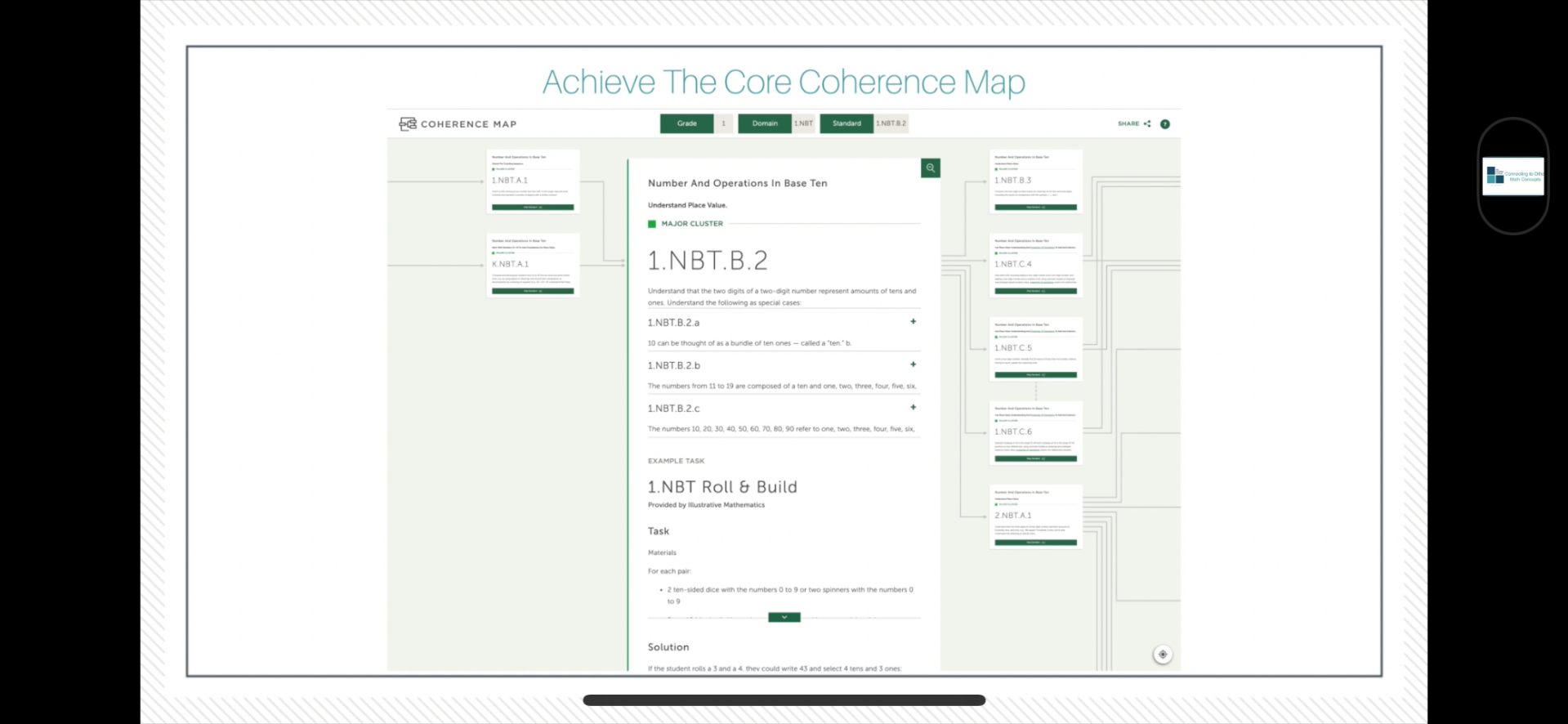Expand the 1.NBT.B.2.c plus sign

914,407
